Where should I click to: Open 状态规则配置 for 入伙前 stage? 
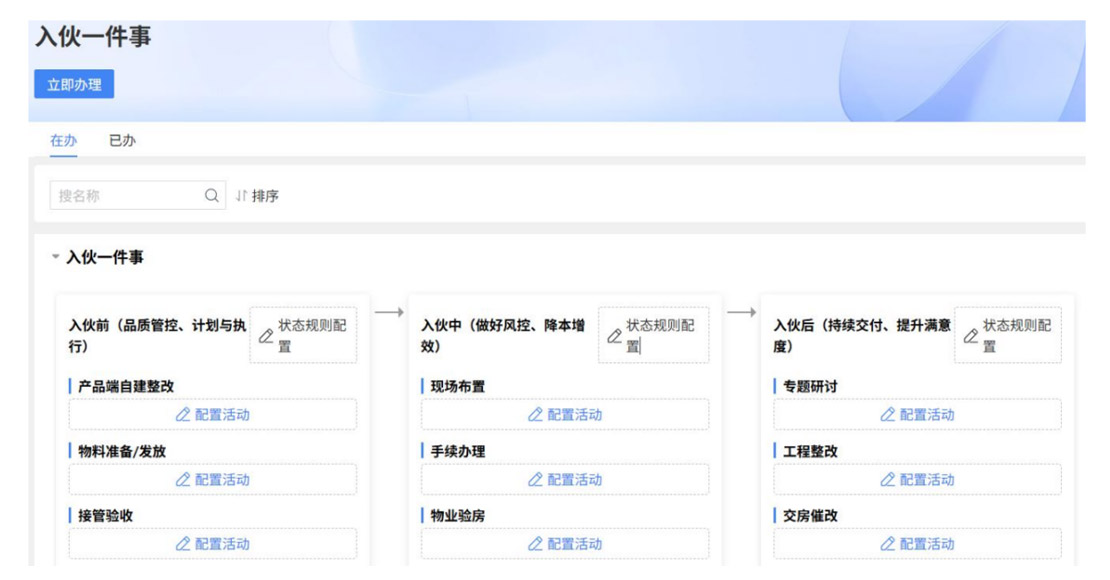coord(304,335)
